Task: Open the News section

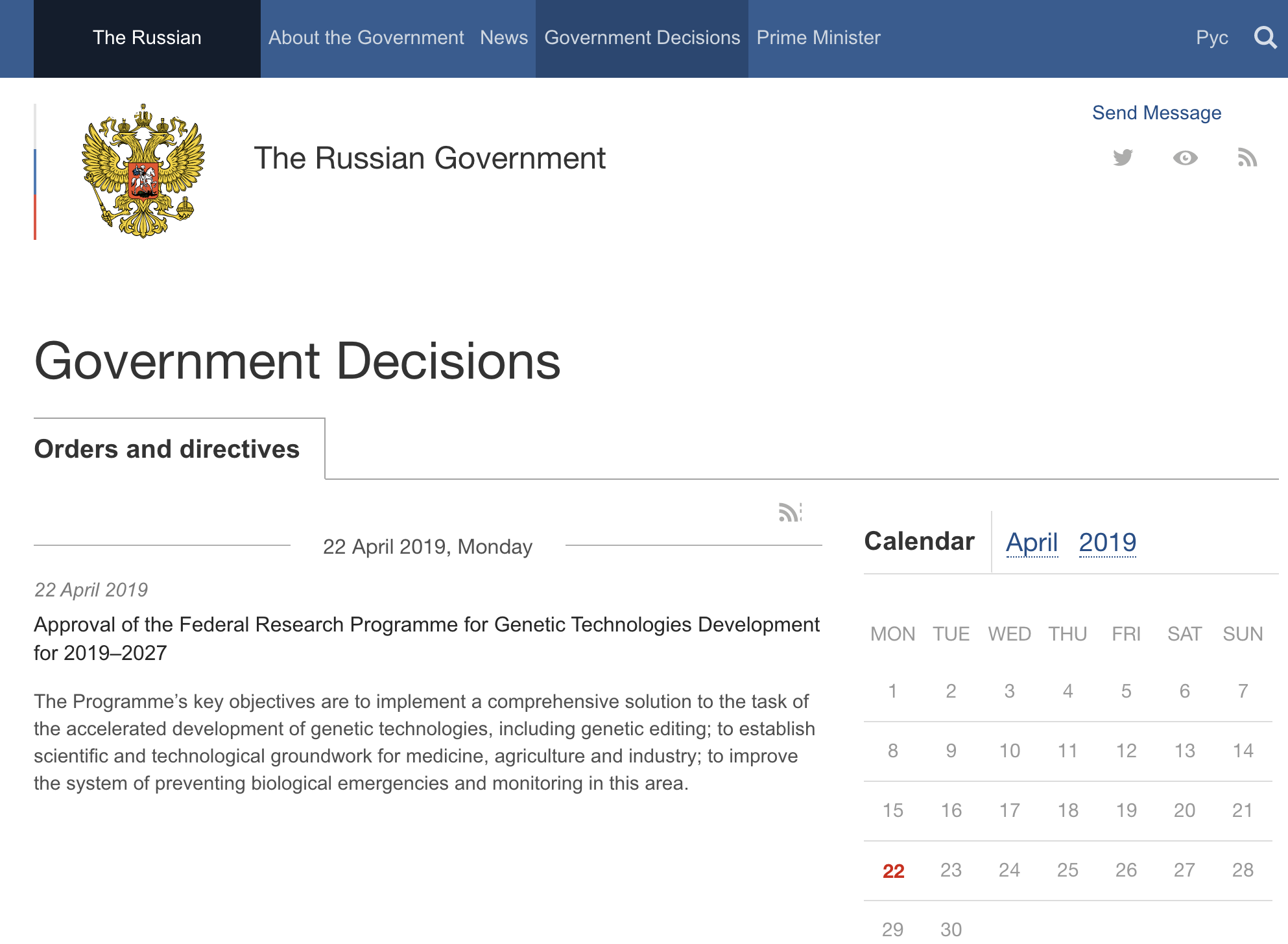Action: [504, 38]
